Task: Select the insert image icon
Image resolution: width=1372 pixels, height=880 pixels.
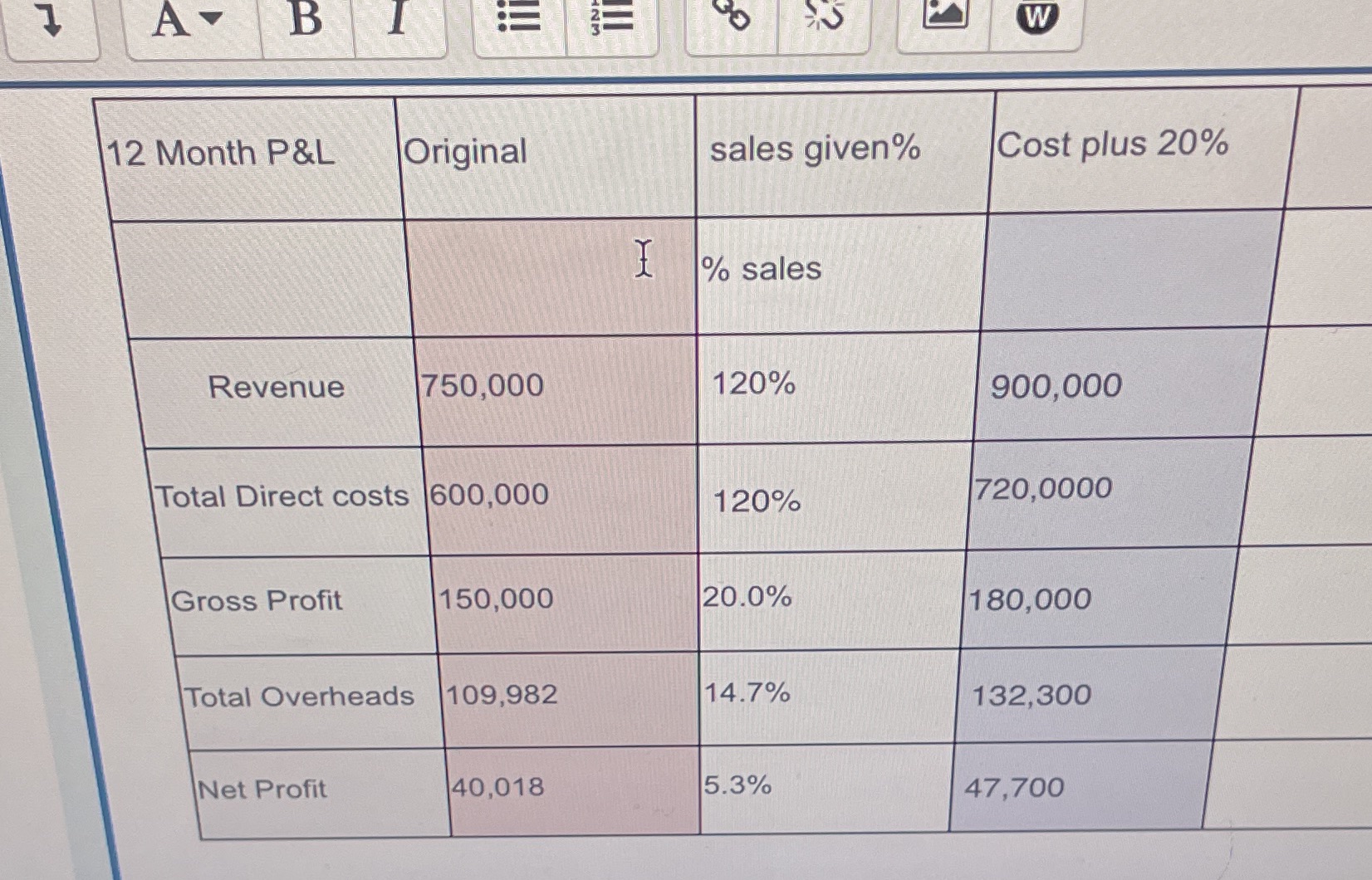Action: click(946, 18)
